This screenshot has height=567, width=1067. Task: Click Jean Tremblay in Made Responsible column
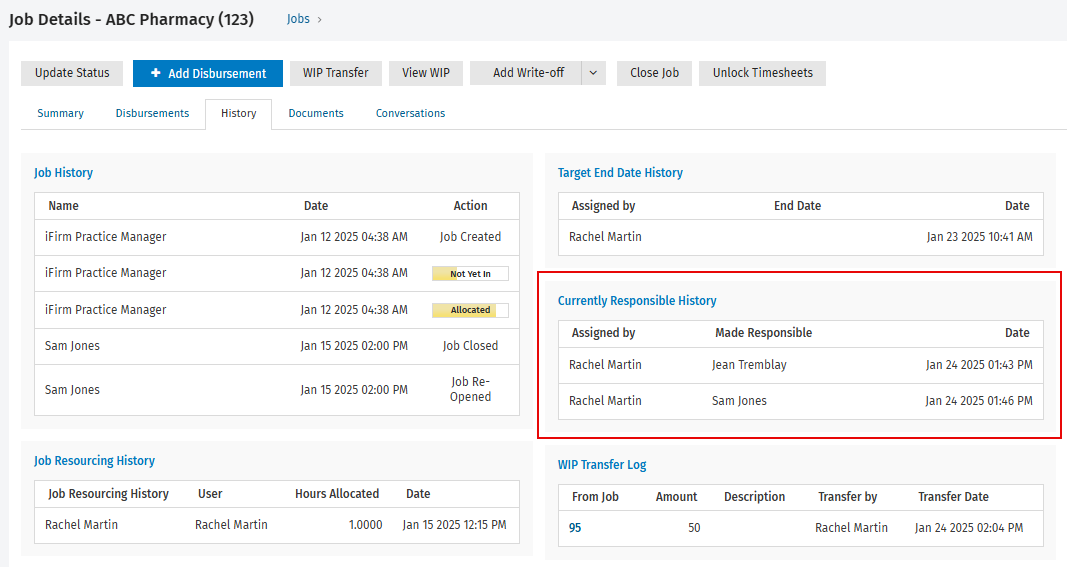click(749, 365)
